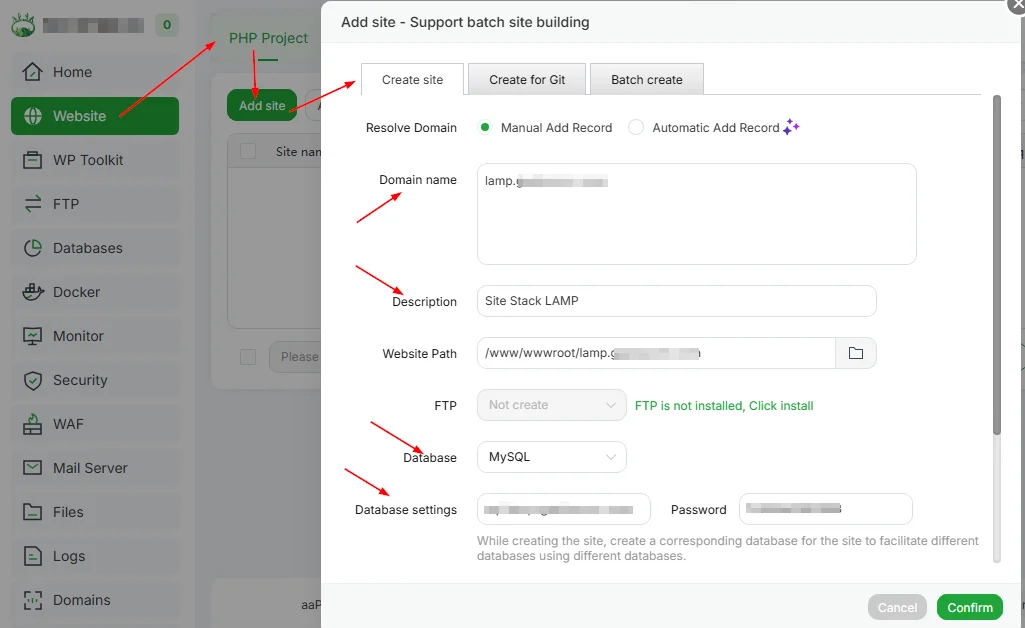Browse website path with folder icon
1025x628 pixels.
856,353
